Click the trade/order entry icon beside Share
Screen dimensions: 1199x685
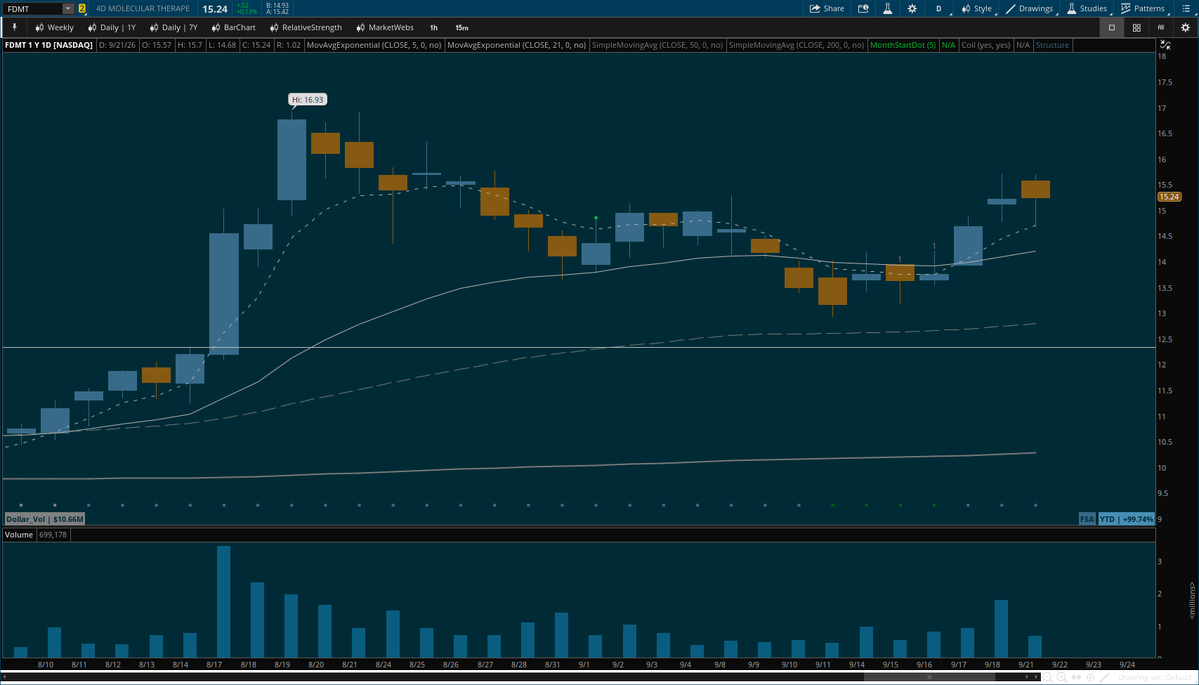click(863, 8)
